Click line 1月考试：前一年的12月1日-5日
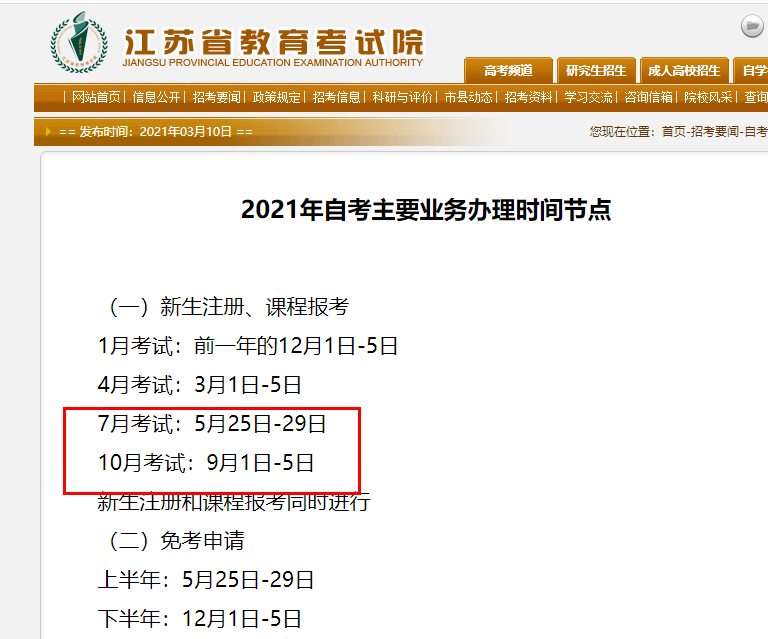This screenshot has height=639, width=768. point(247,346)
